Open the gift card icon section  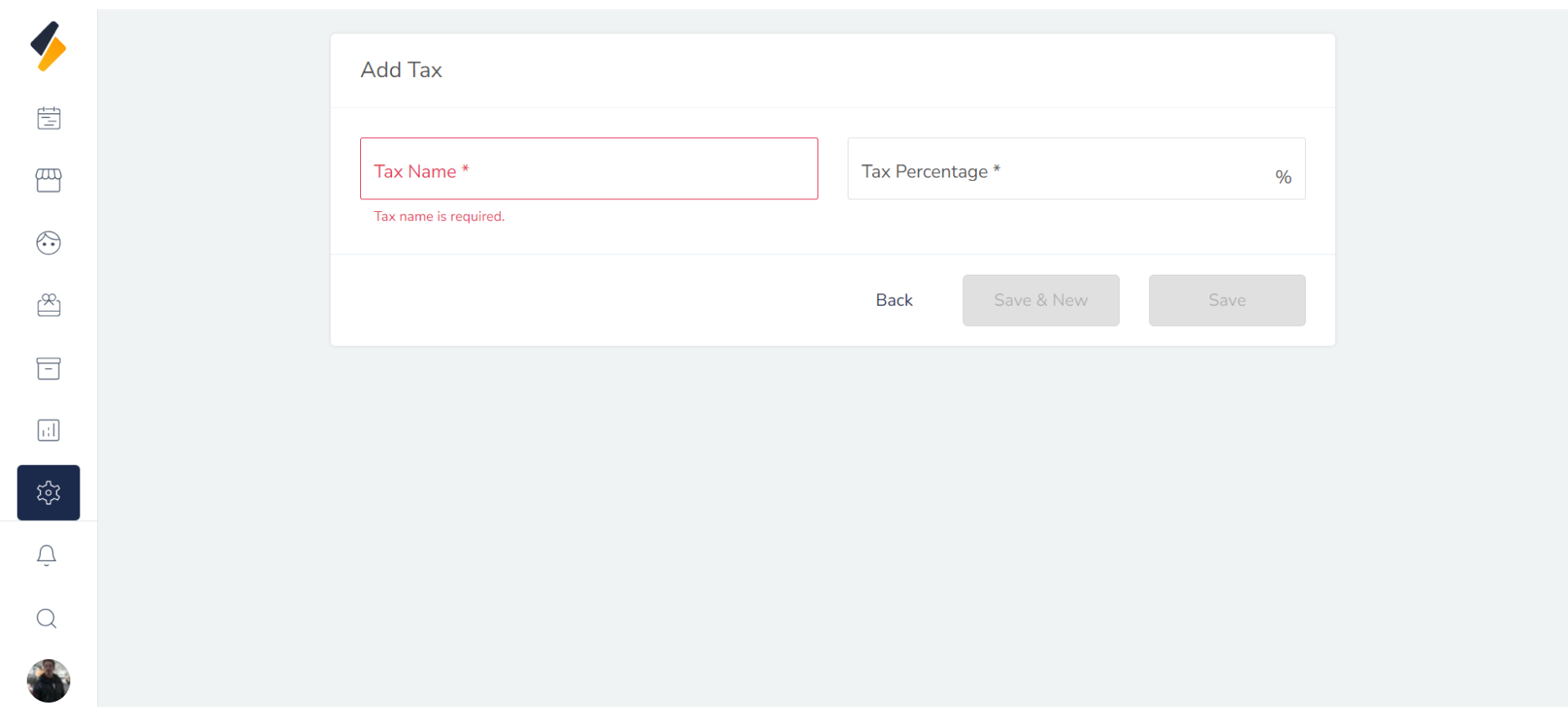(x=49, y=305)
